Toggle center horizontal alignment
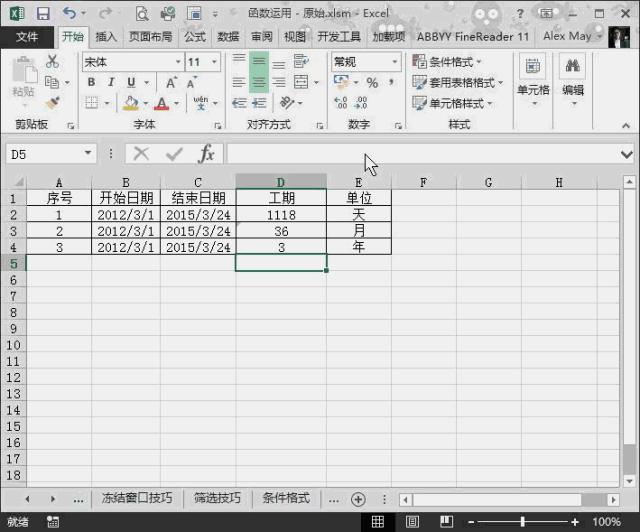 pos(259,83)
